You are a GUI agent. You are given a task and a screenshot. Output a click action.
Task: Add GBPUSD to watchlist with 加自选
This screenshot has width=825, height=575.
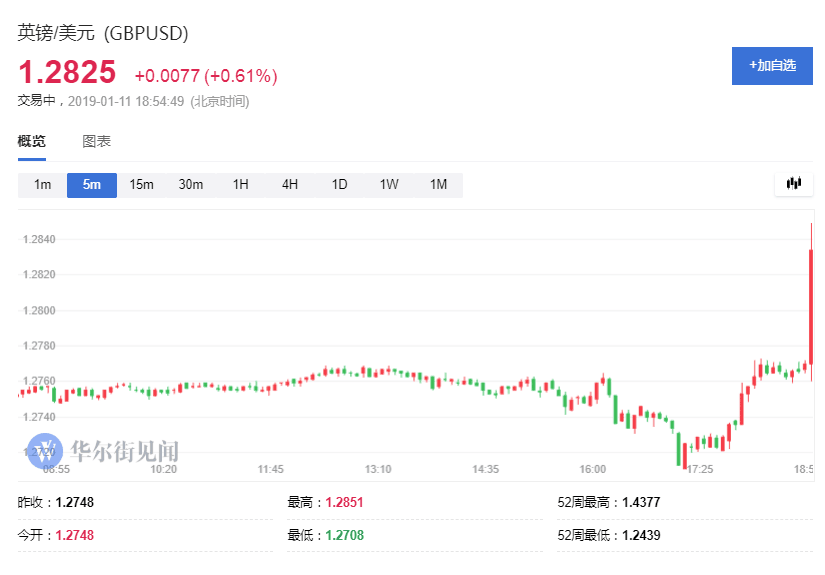tap(771, 65)
